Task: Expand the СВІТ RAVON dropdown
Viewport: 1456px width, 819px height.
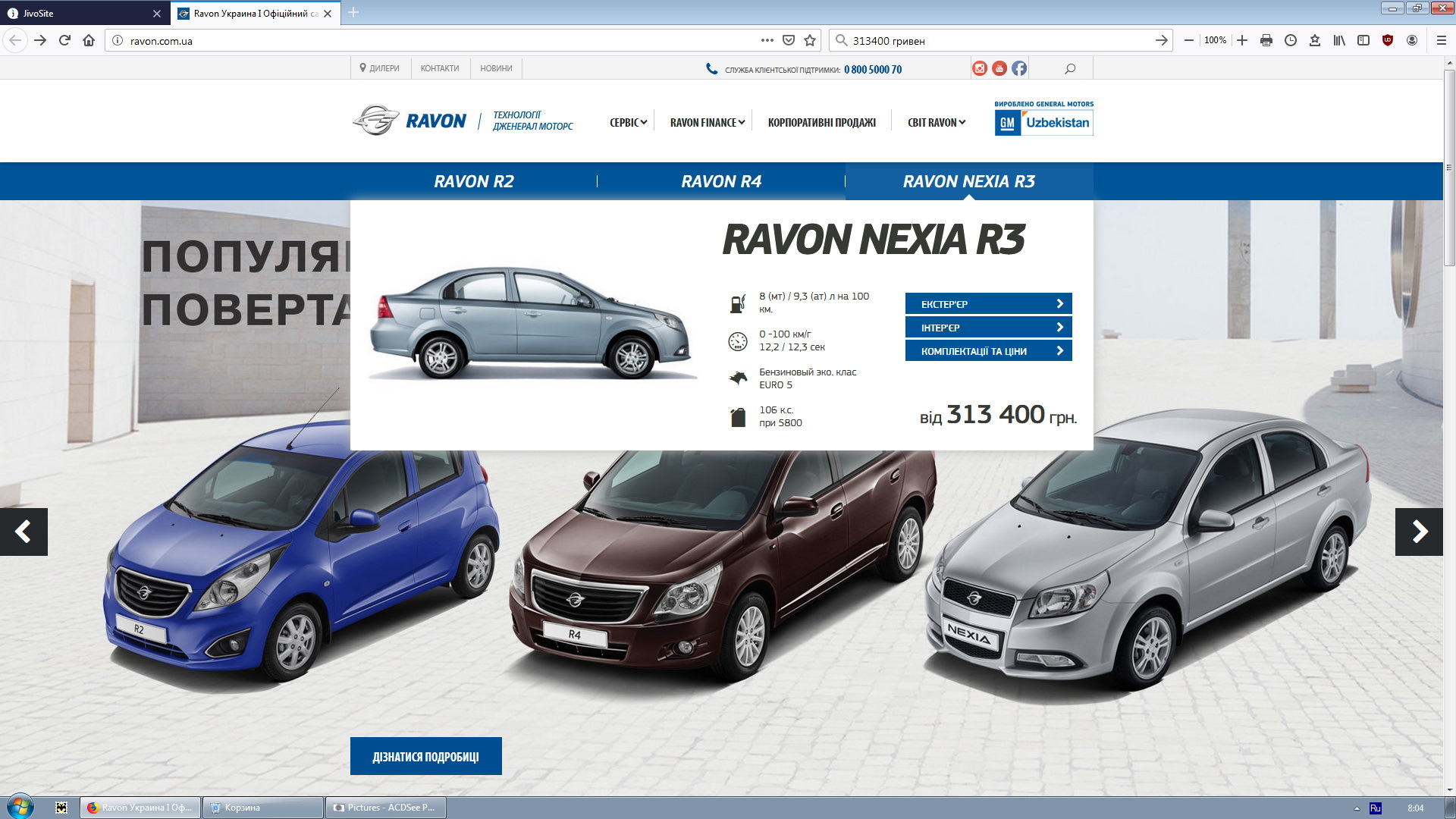Action: tap(937, 122)
